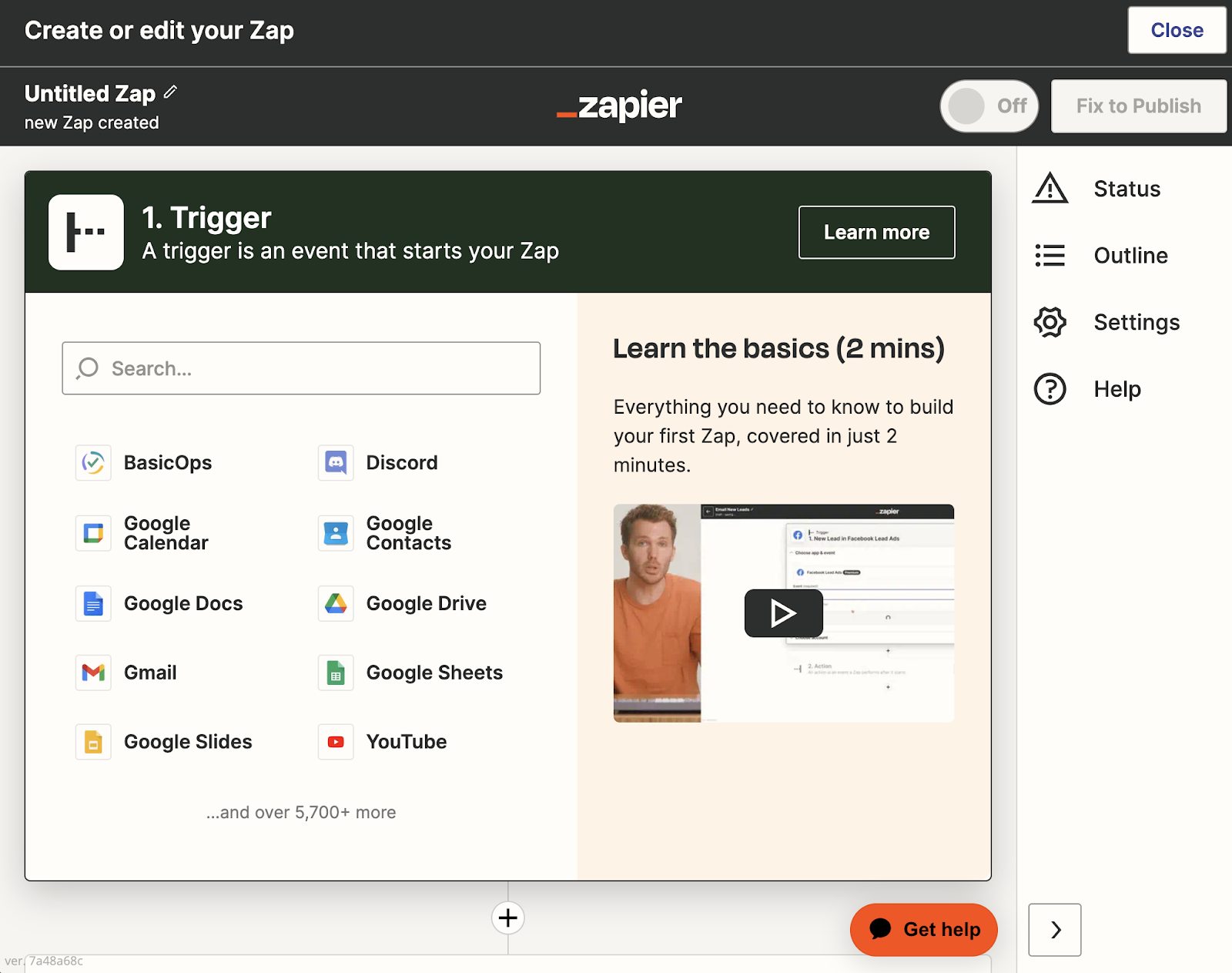The image size is (1232, 973).
Task: Click the magnifier icon in search box
Action: (x=88, y=368)
